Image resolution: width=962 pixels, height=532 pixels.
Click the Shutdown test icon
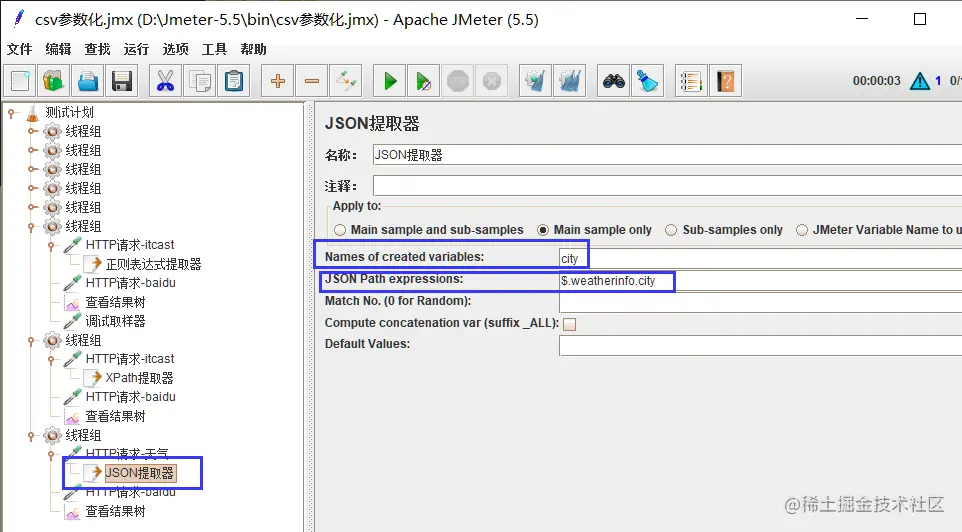pyautogui.click(x=491, y=81)
